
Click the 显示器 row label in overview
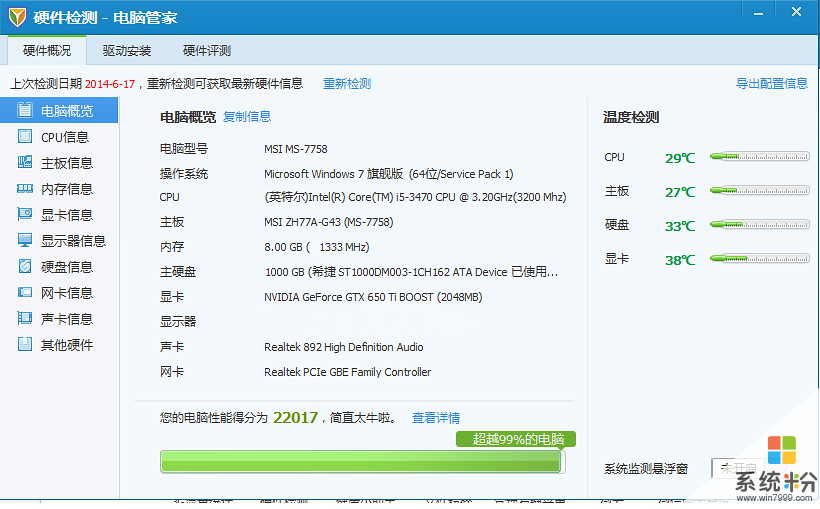pos(178,321)
